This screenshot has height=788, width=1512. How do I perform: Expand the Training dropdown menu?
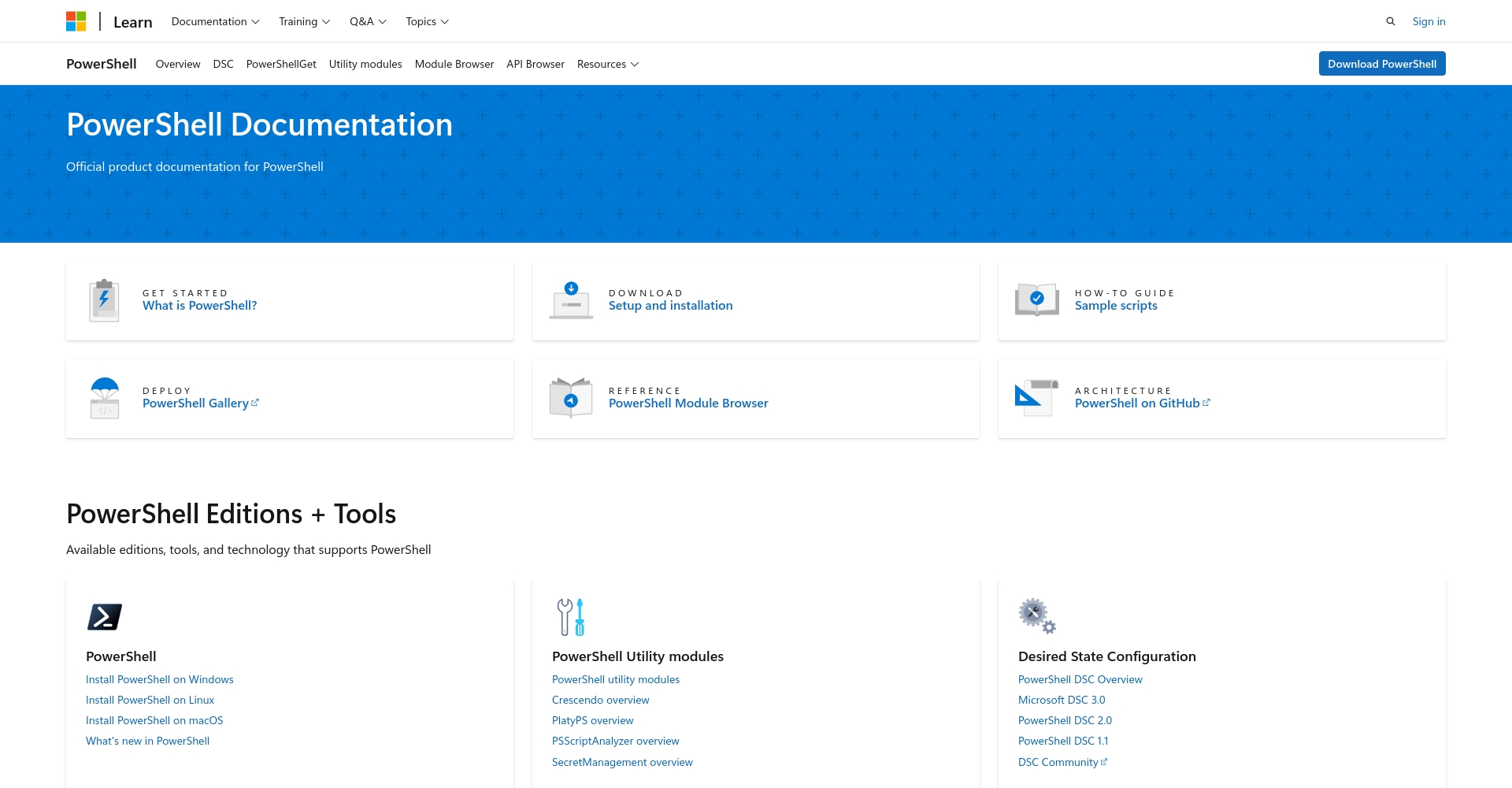click(x=305, y=21)
